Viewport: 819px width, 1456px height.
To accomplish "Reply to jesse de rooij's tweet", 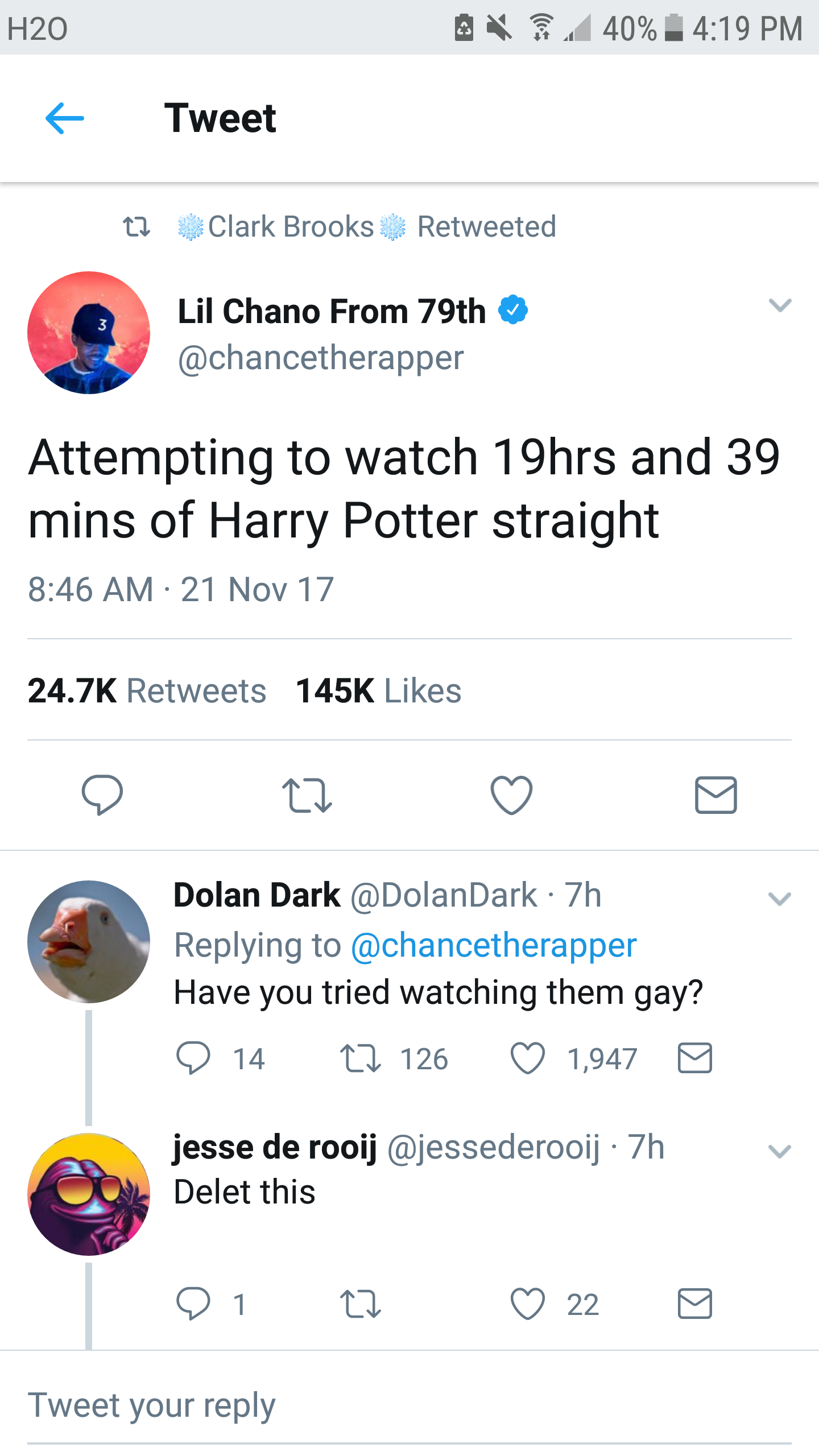I will pyautogui.click(x=193, y=1304).
